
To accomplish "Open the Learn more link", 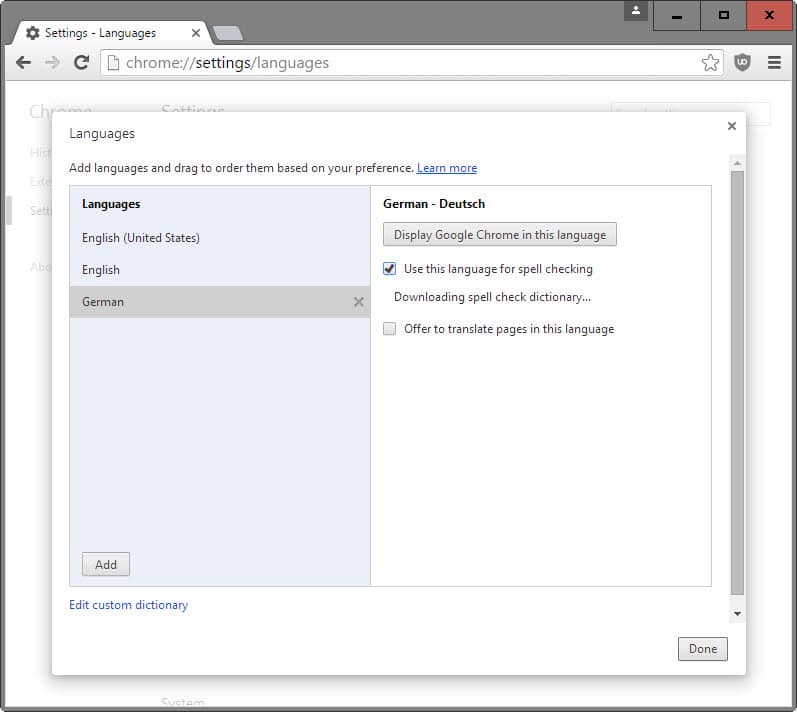I will click(447, 168).
